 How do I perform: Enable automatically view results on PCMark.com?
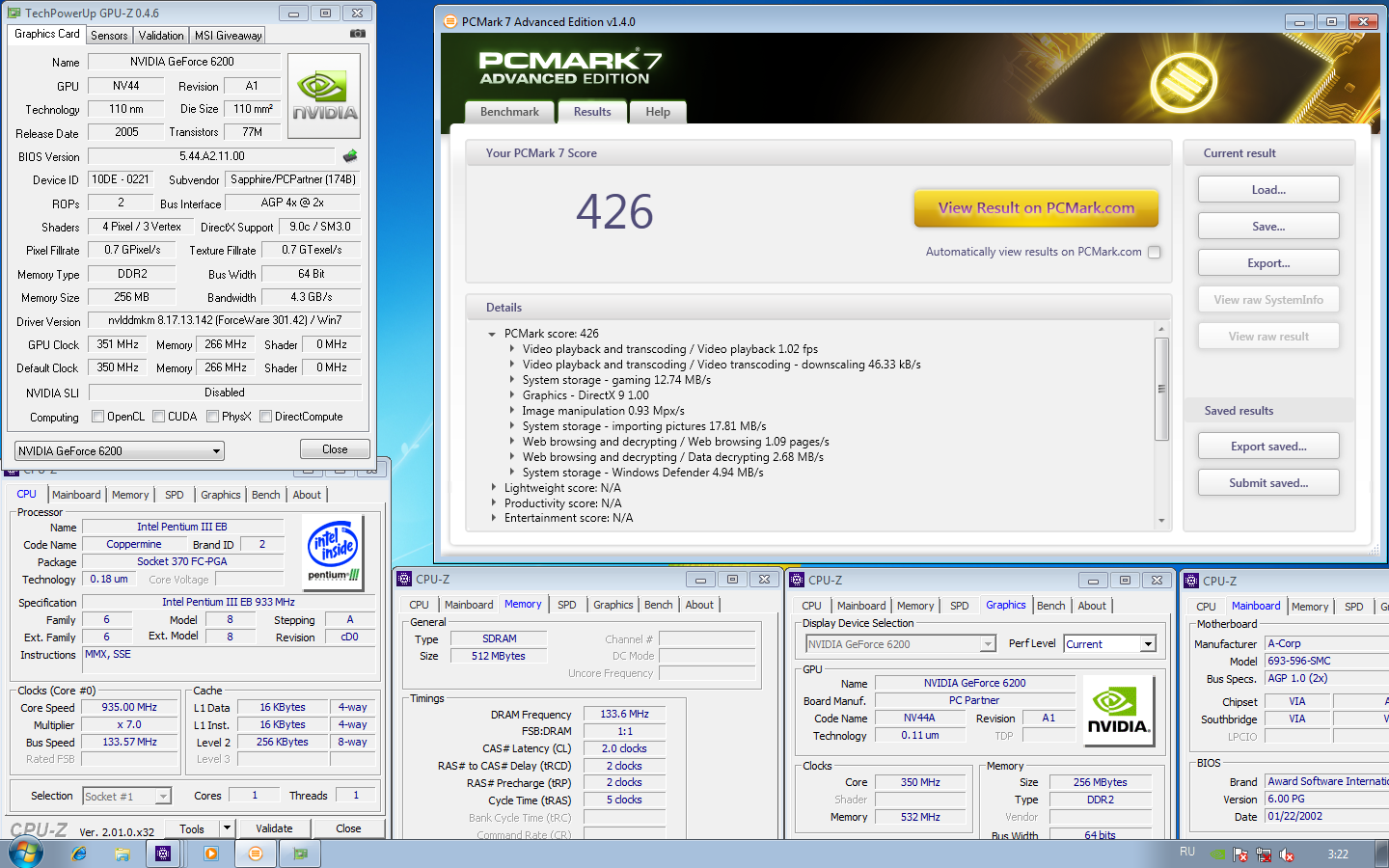pos(1155,252)
